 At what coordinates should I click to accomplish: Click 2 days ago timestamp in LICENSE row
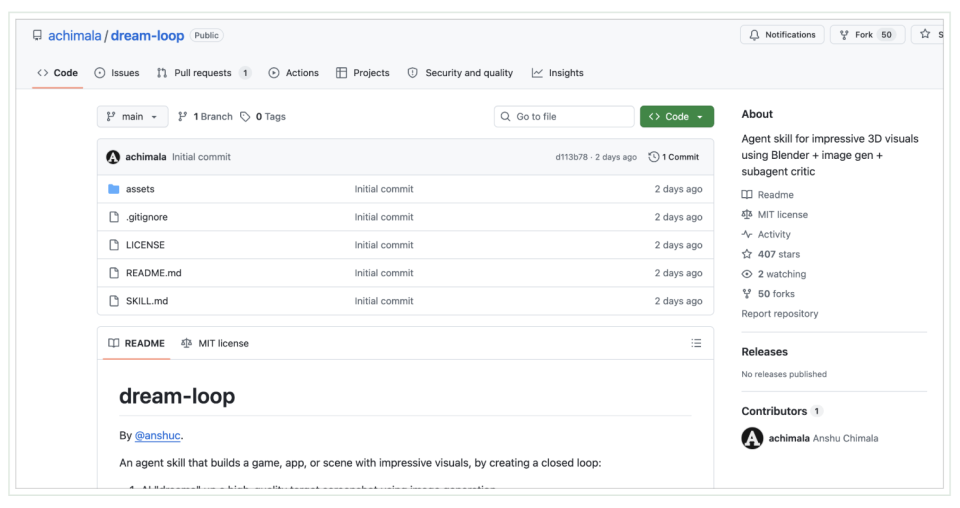click(x=678, y=245)
